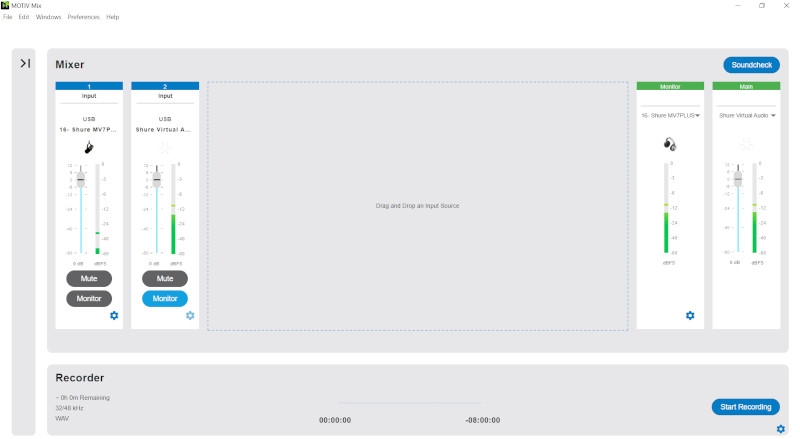
Task: Run the Soundcheck
Action: click(x=752, y=65)
